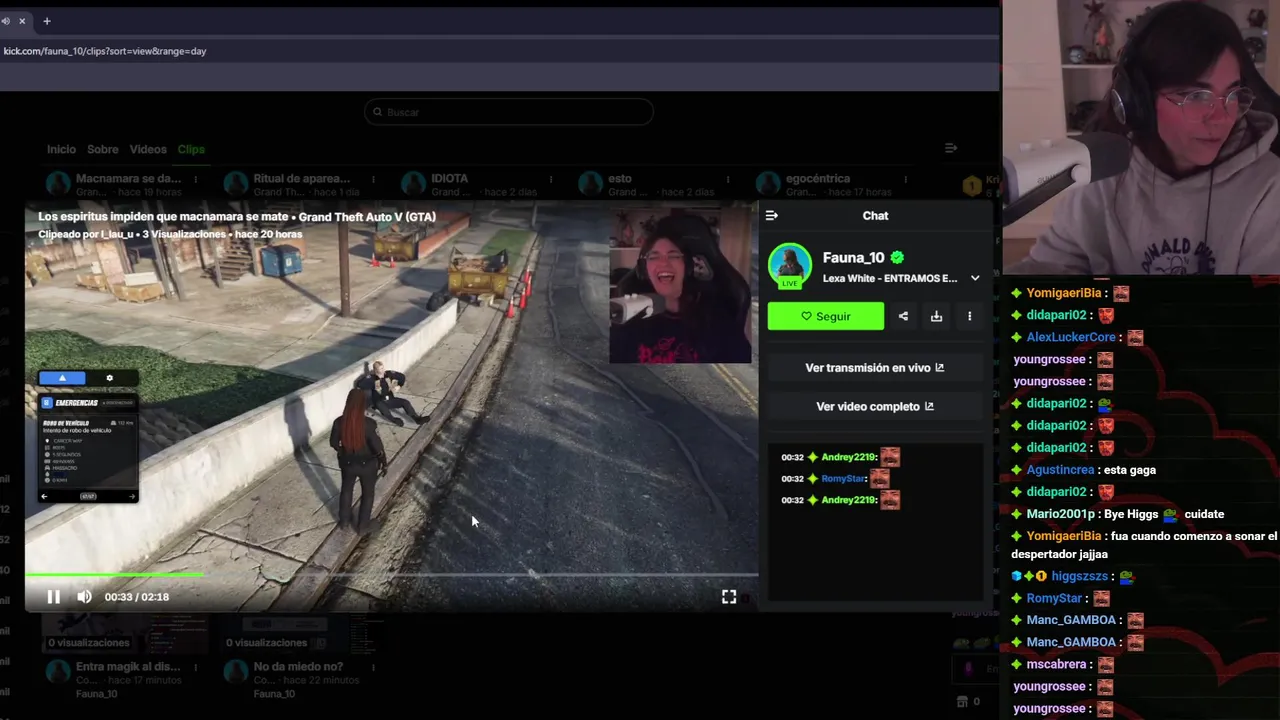Click Mario2001p 'Bye Higgs' message
The height and width of the screenshot is (720, 1280).
pos(1118,514)
